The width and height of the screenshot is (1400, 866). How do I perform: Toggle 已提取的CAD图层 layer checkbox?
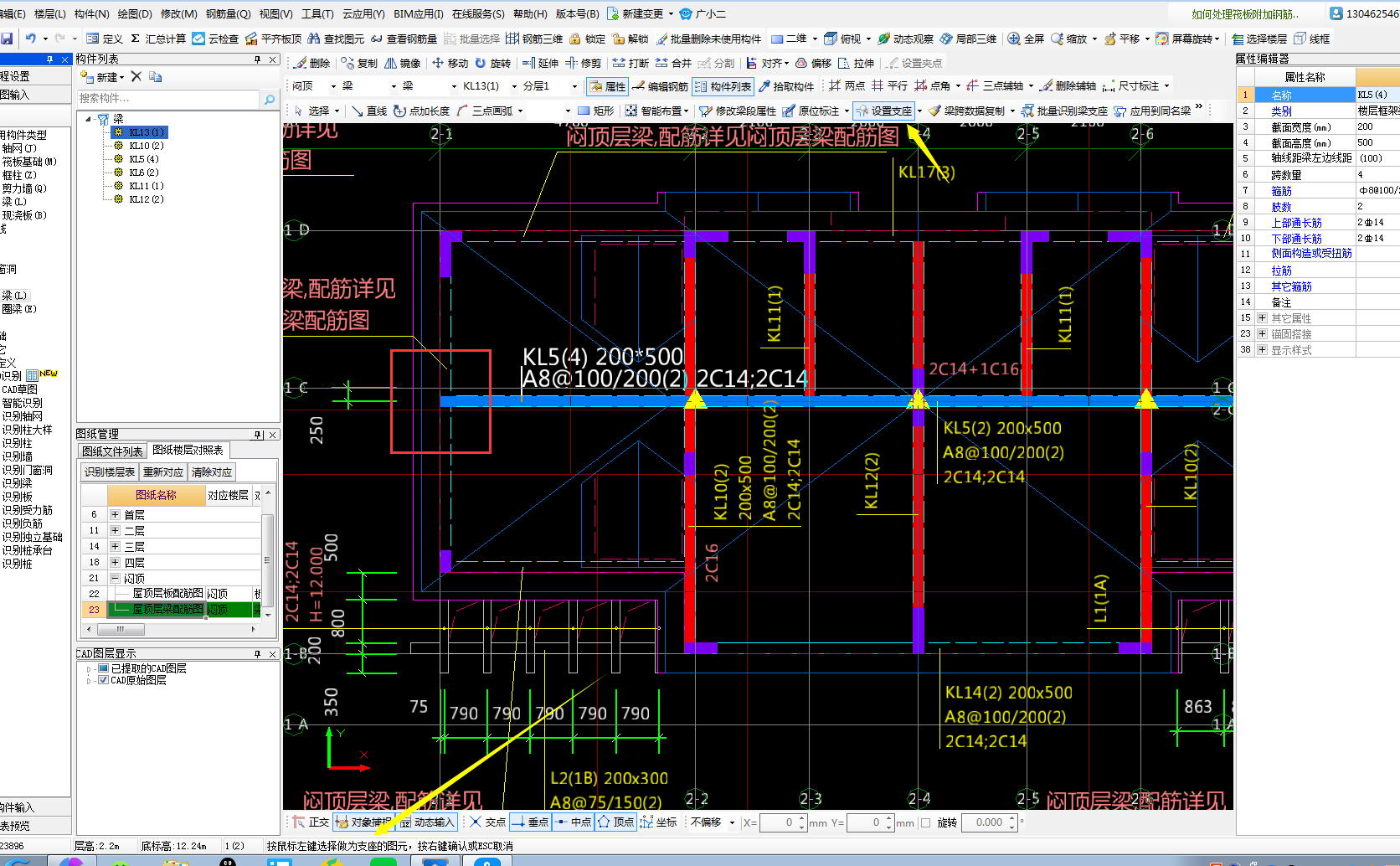tap(104, 668)
